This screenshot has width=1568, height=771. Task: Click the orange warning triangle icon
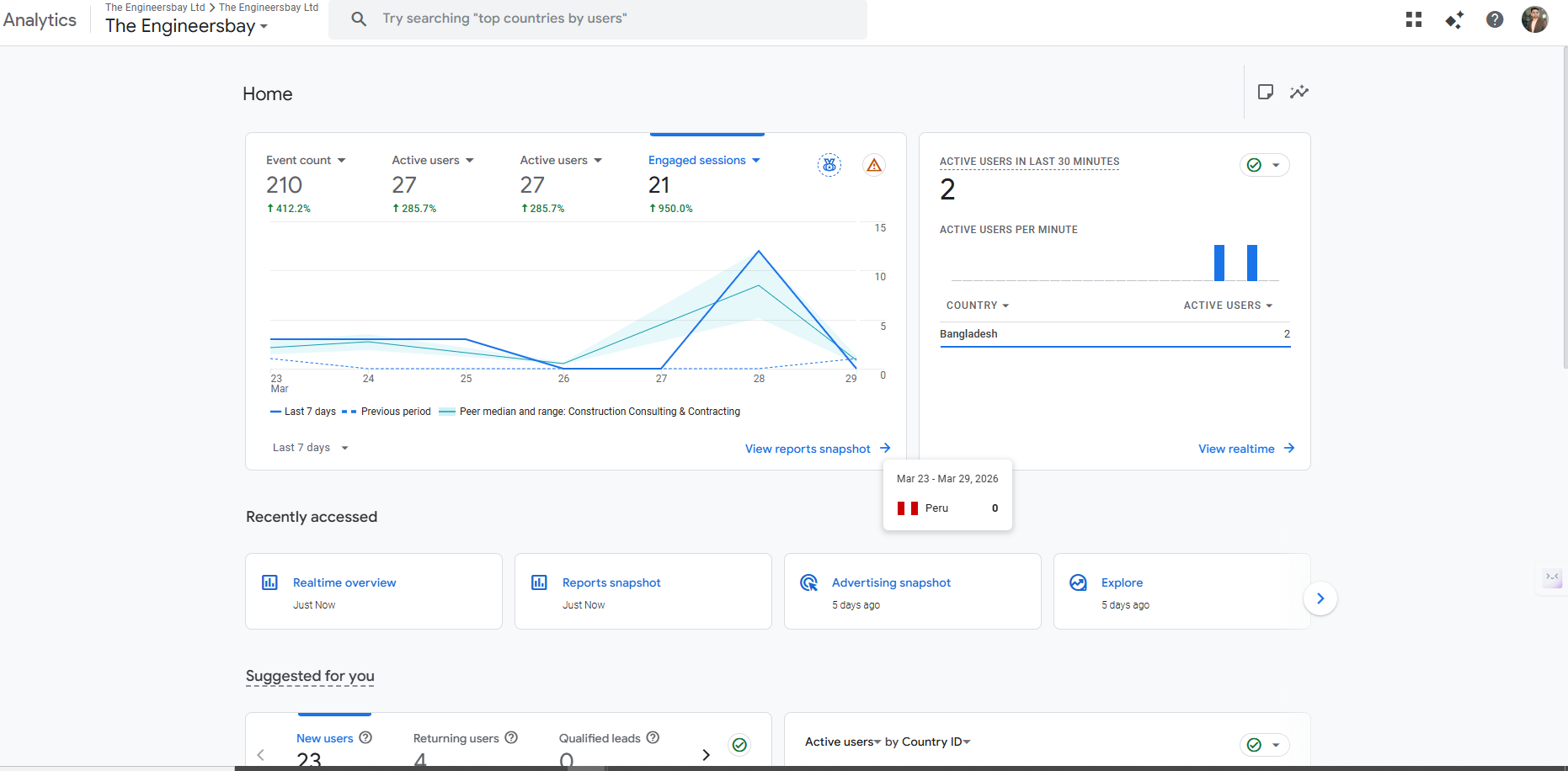[874, 165]
